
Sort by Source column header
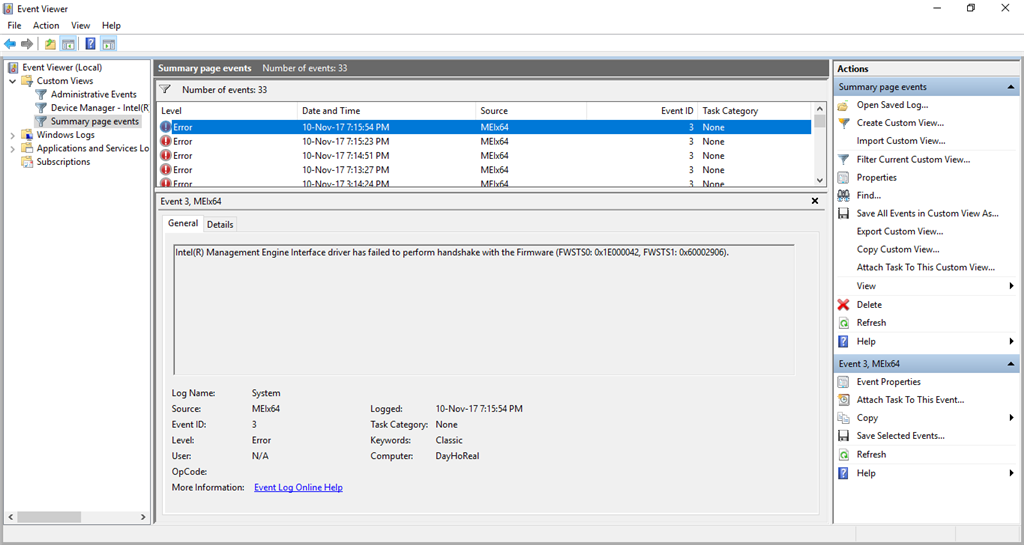(531, 111)
